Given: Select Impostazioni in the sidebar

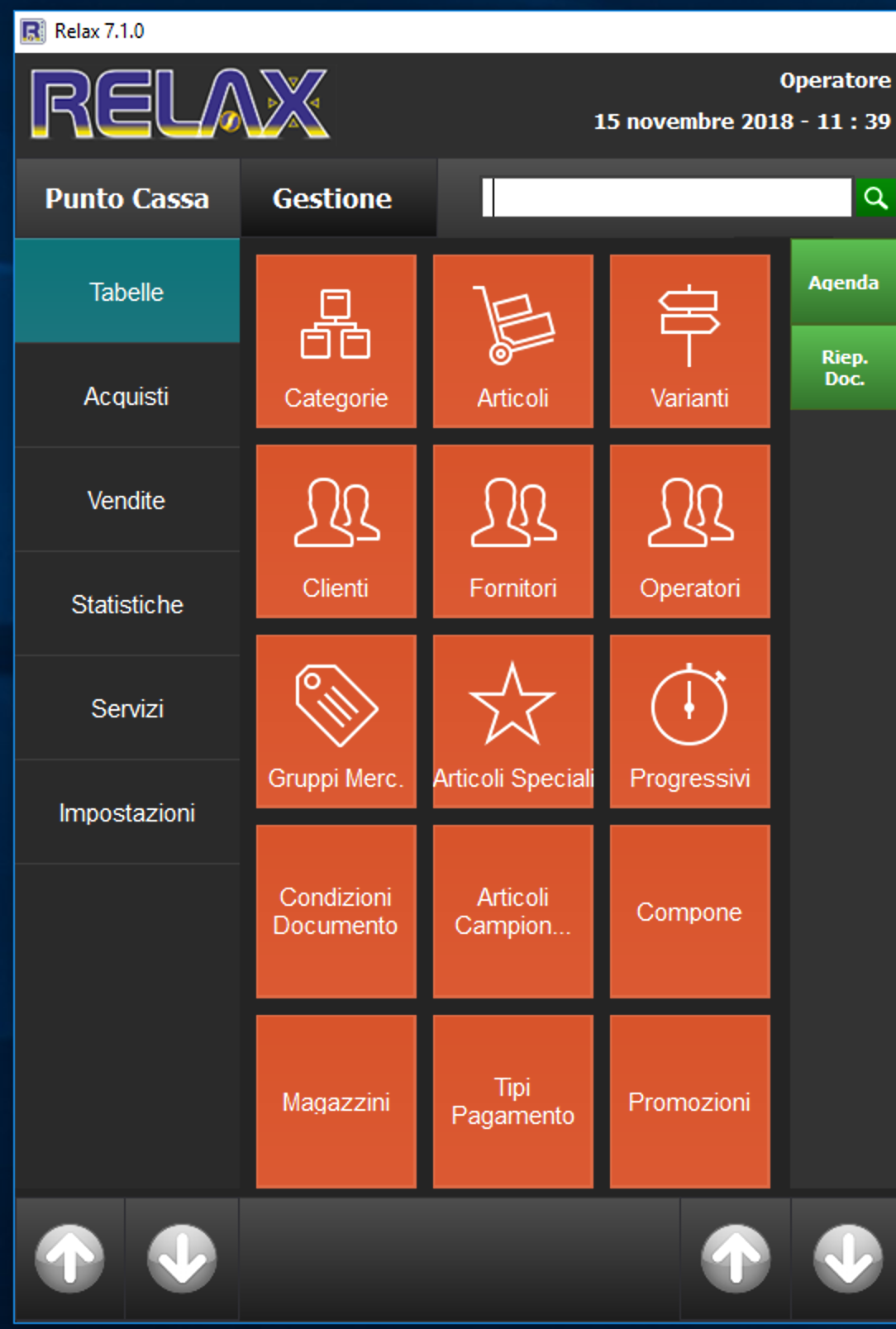Looking at the screenshot, I should click(127, 812).
